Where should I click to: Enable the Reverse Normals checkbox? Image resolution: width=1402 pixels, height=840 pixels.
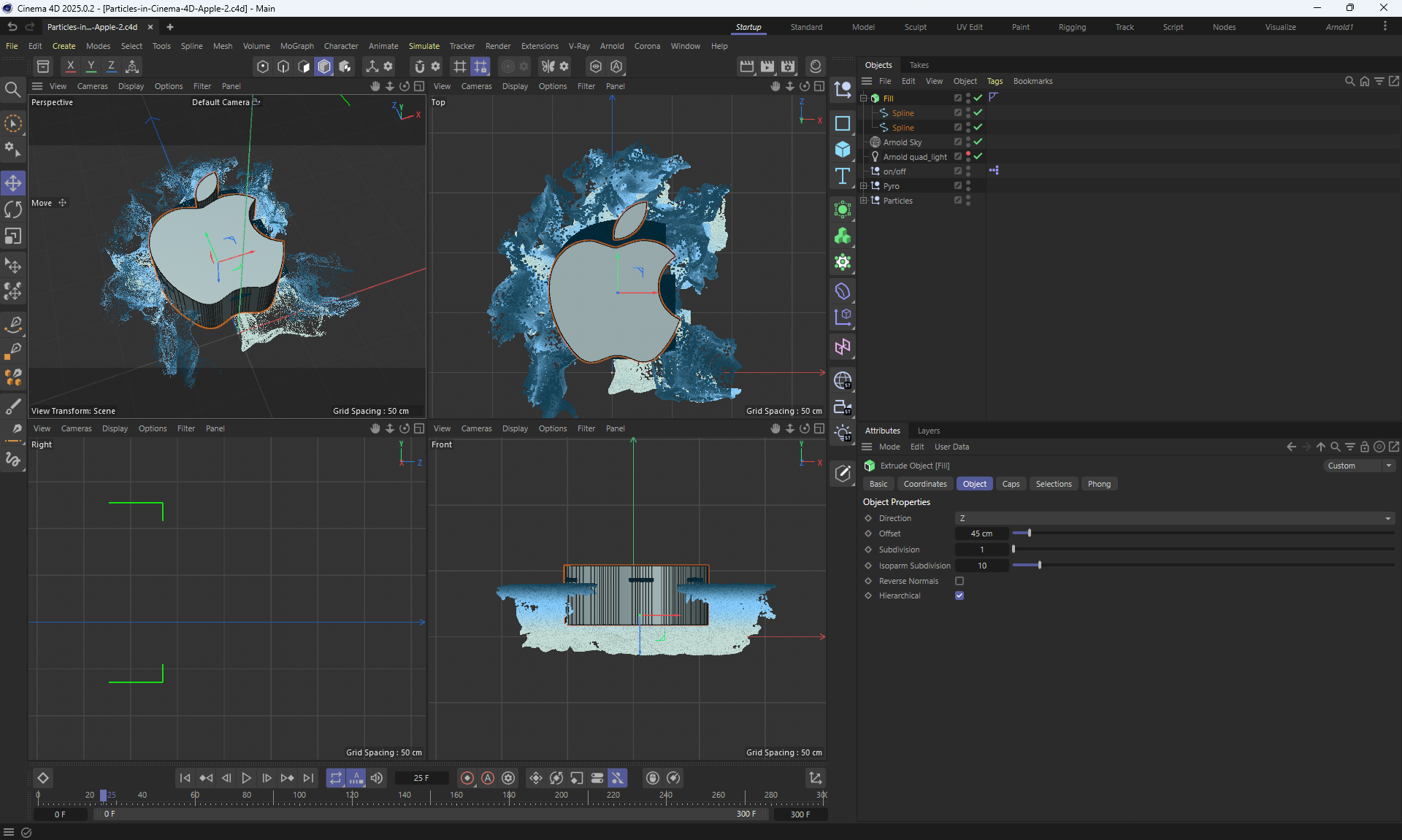pyautogui.click(x=959, y=581)
